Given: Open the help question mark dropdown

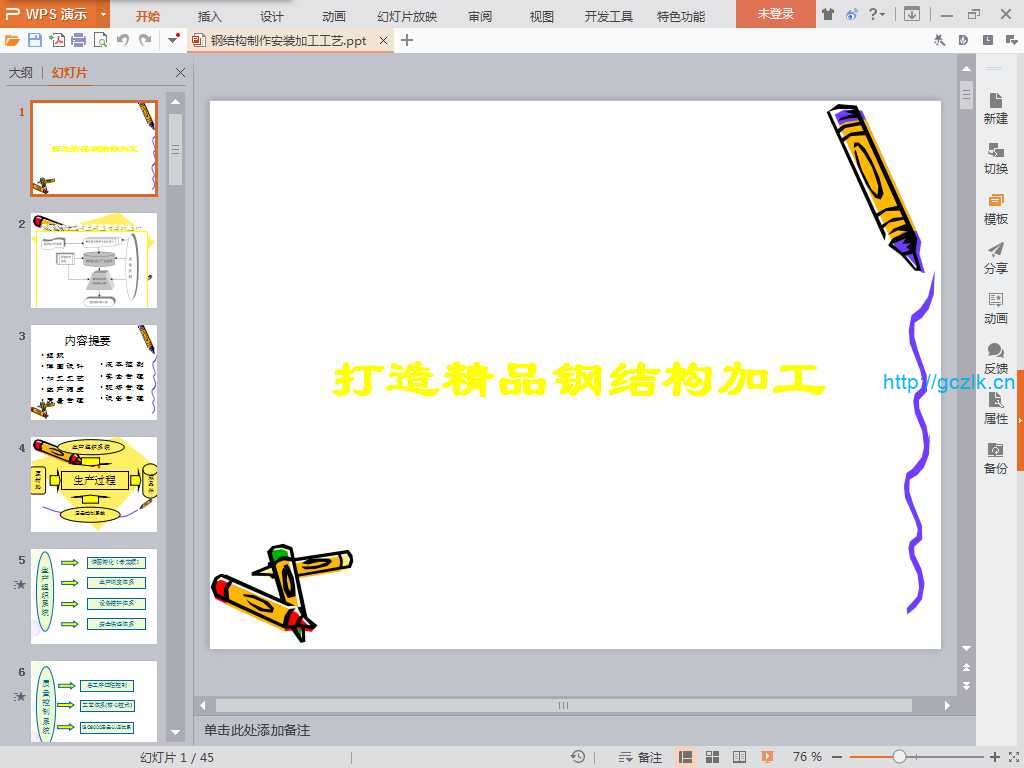Looking at the screenshot, I should (877, 15).
